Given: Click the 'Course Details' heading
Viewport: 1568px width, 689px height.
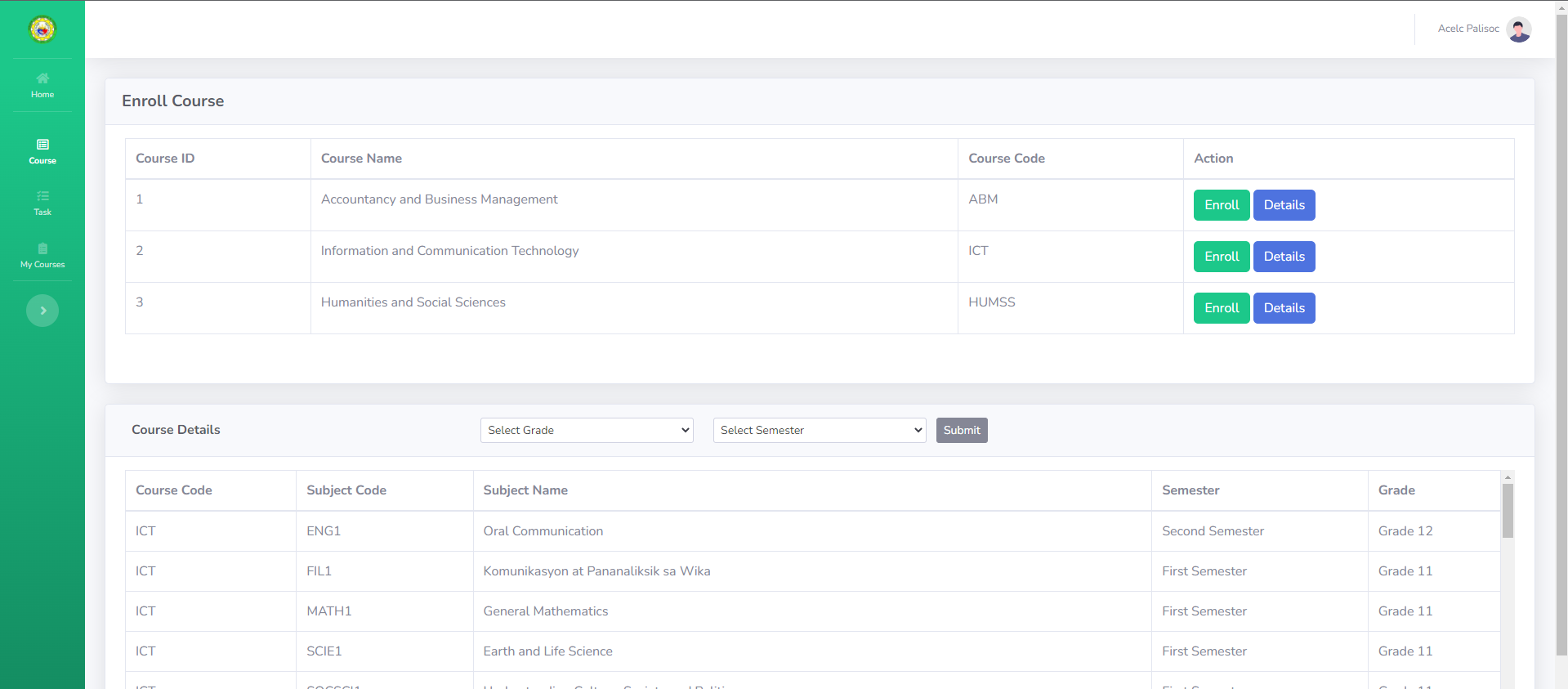Looking at the screenshot, I should (176, 430).
